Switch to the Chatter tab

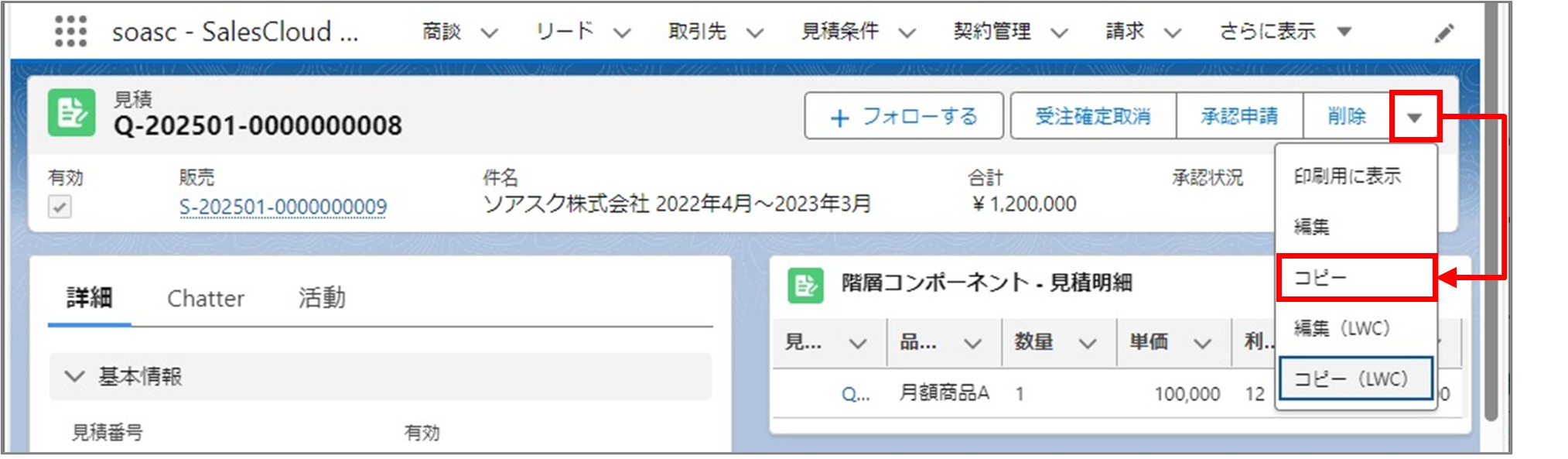206,298
